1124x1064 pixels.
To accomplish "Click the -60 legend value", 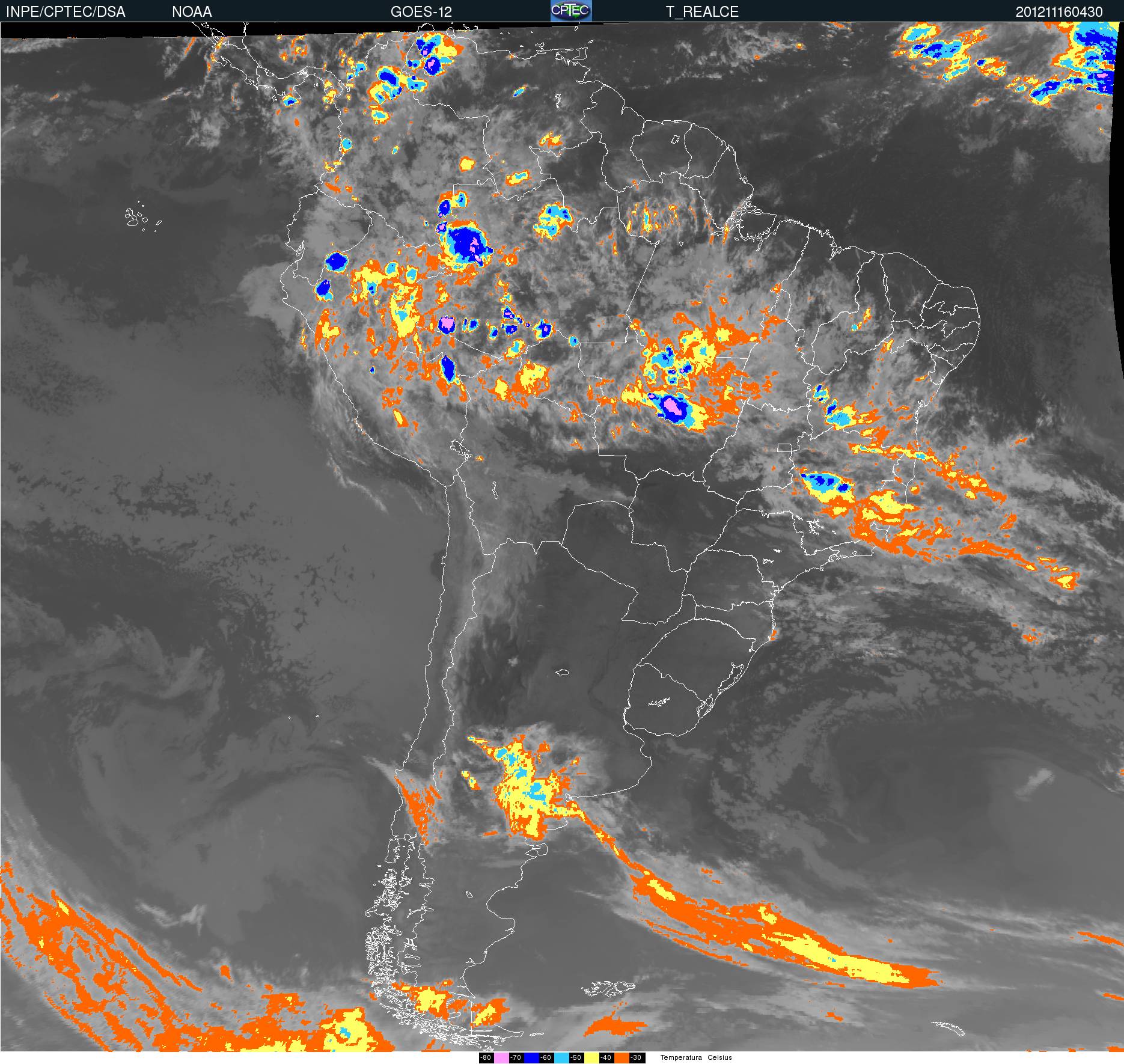I will (x=546, y=1058).
